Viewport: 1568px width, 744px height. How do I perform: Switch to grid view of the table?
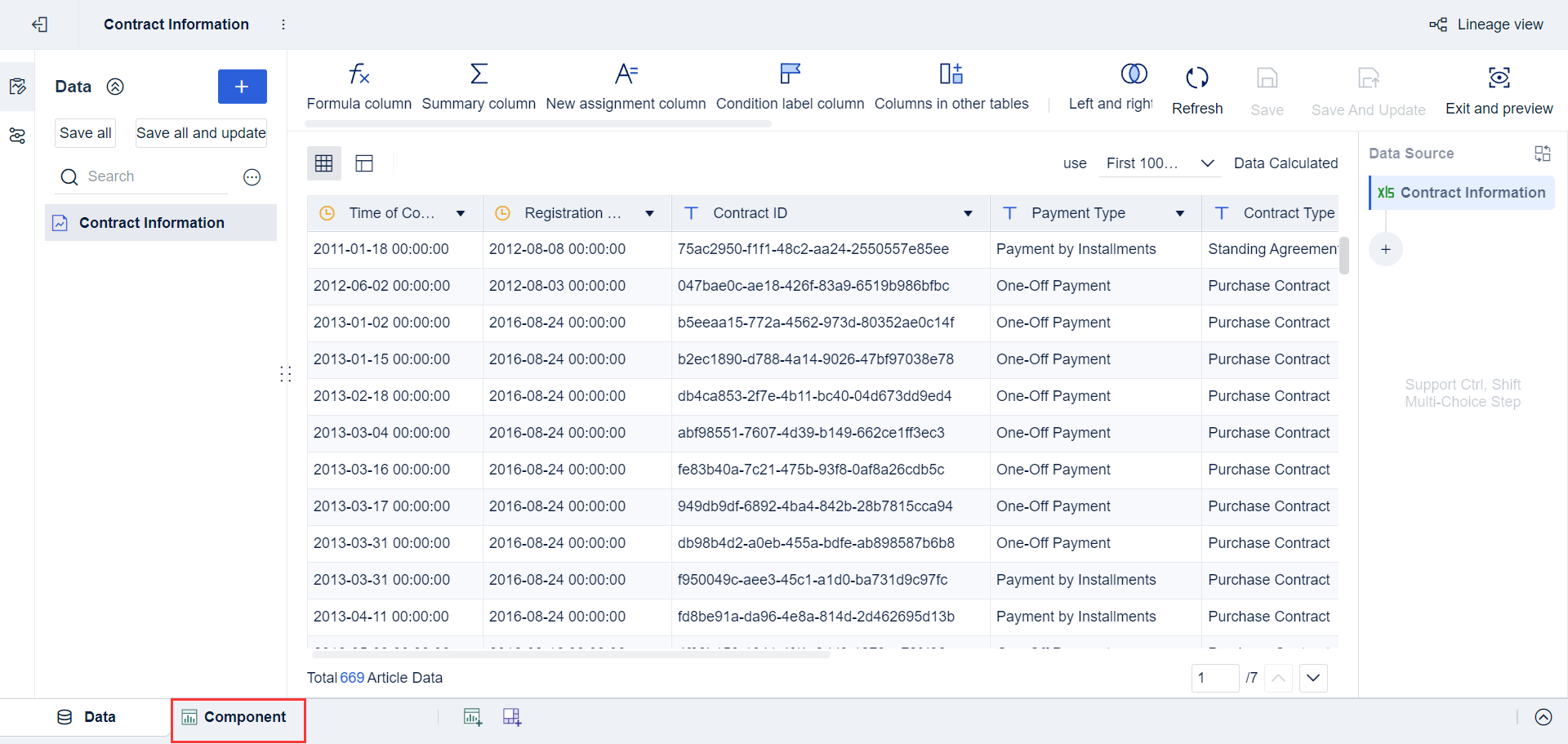tap(323, 163)
